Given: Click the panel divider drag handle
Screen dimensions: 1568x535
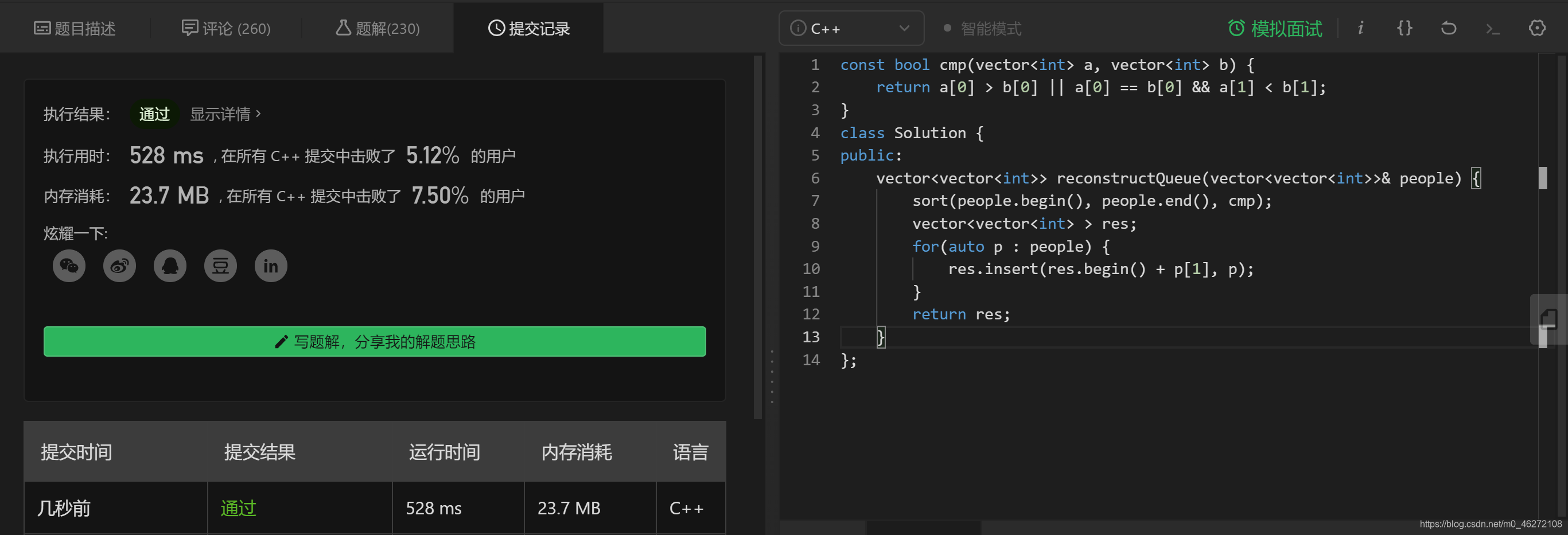Looking at the screenshot, I should 772,377.
